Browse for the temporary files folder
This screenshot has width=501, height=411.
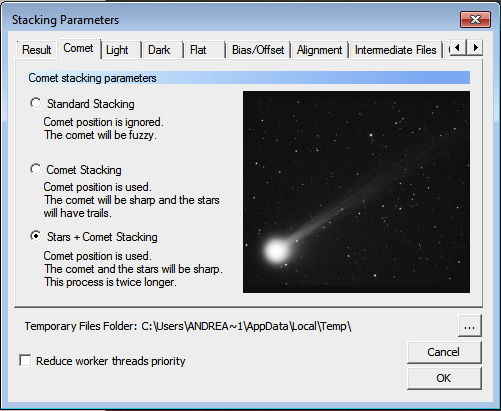click(469, 326)
